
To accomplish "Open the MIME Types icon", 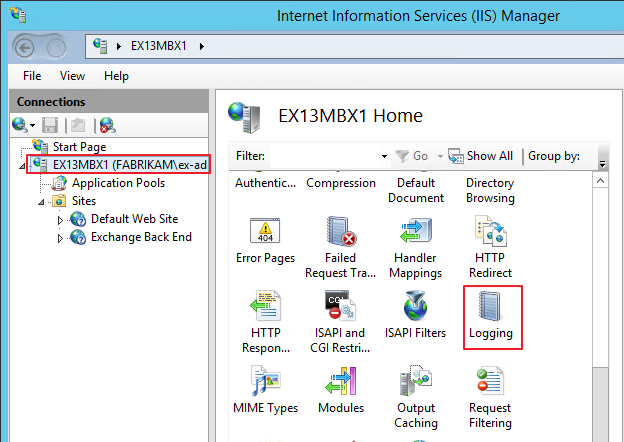I will click(265, 381).
